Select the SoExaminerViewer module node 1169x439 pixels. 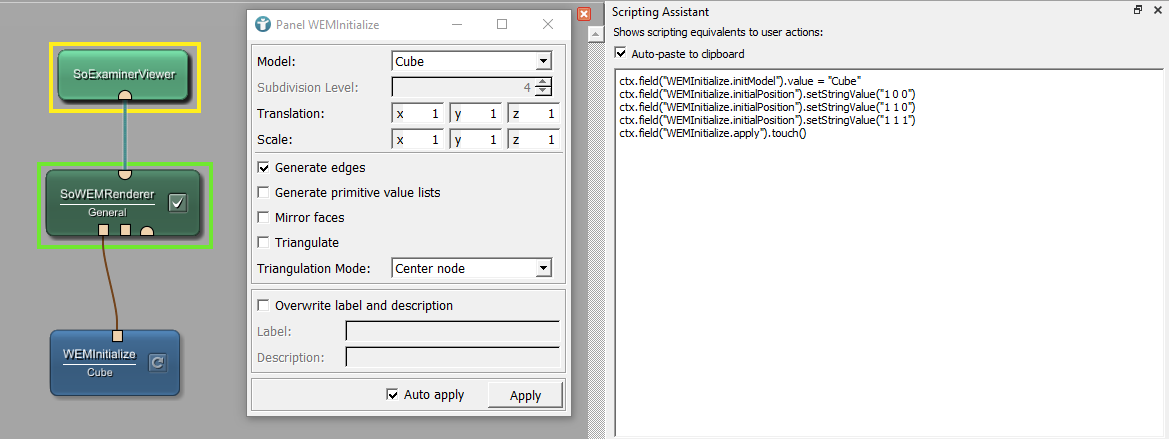(x=122, y=74)
